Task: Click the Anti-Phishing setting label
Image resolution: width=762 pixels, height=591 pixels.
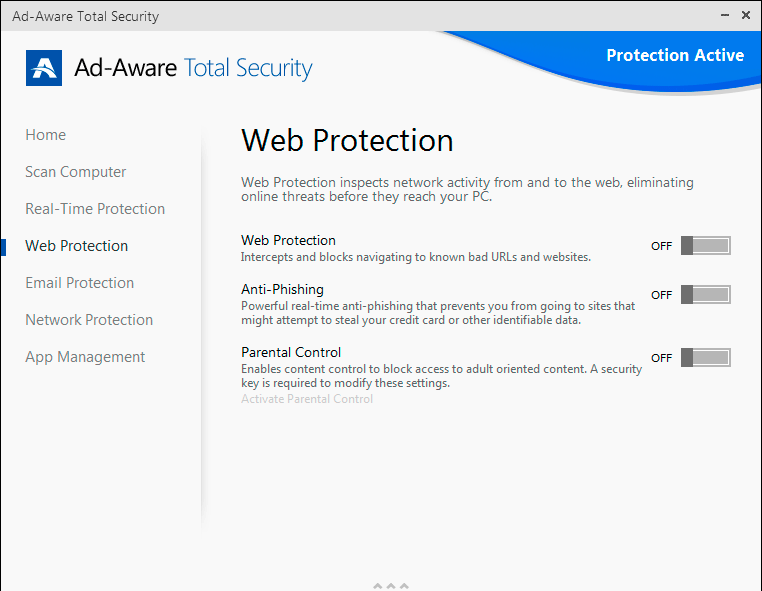Action: (283, 289)
